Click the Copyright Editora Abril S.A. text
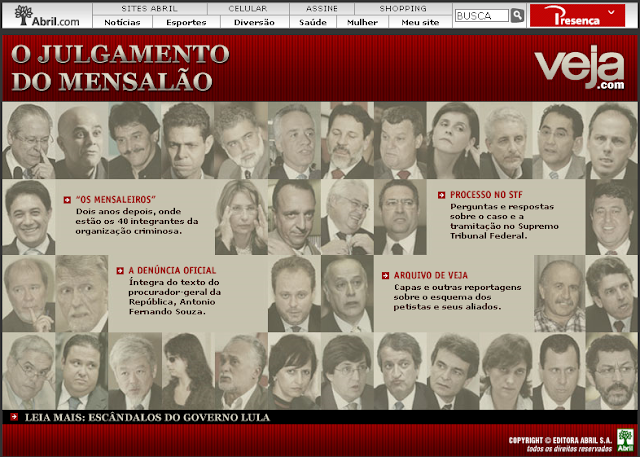The width and height of the screenshot is (640, 457). point(560,440)
